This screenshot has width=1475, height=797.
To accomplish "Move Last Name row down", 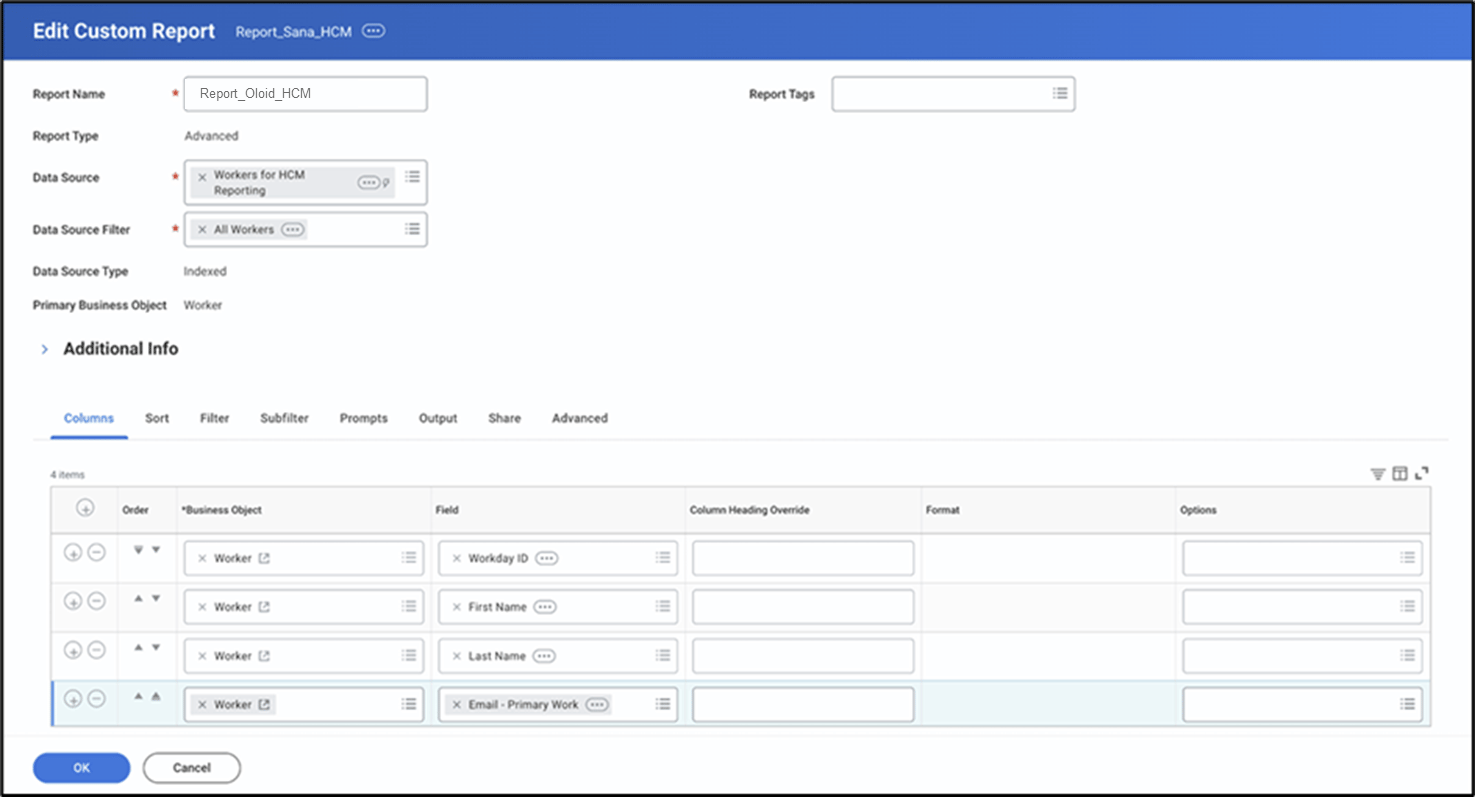I will 155,647.
